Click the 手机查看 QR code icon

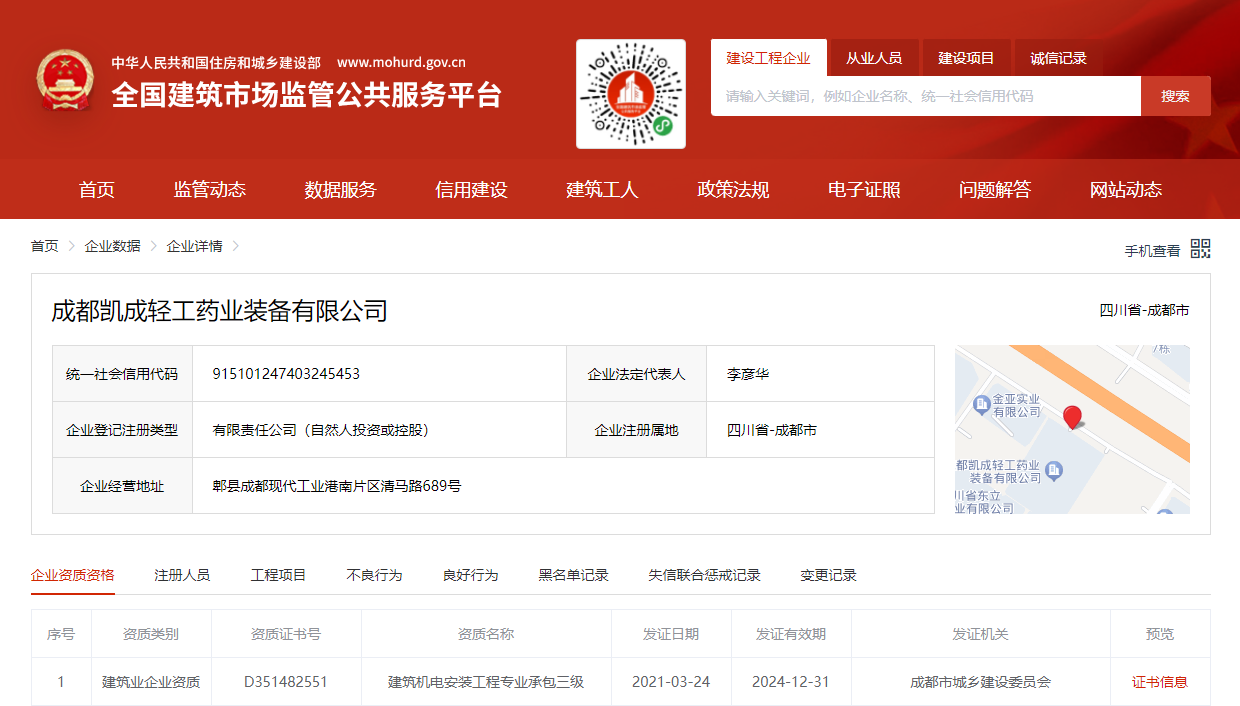1200,249
